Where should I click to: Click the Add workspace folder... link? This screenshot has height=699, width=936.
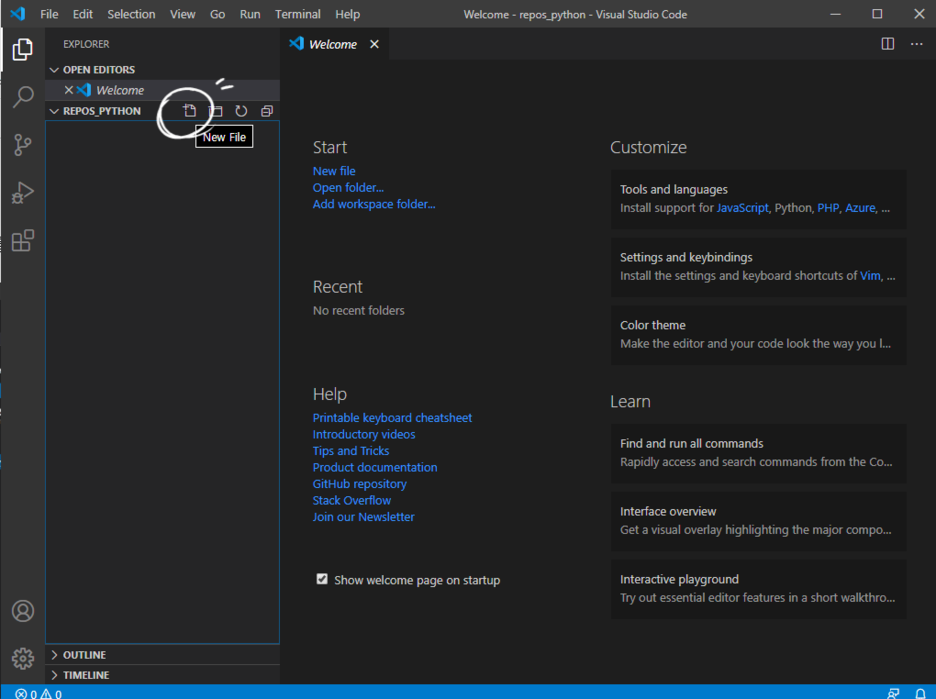point(374,204)
